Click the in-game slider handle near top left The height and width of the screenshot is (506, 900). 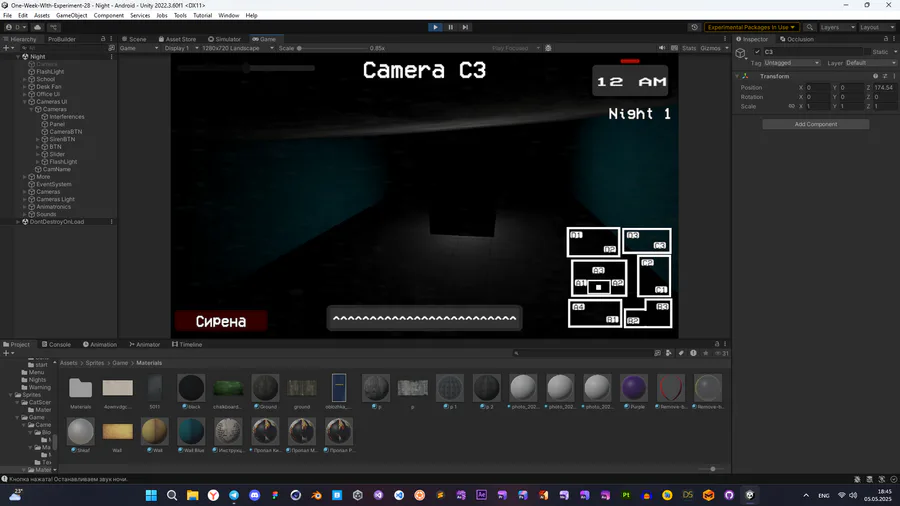tap(247, 68)
